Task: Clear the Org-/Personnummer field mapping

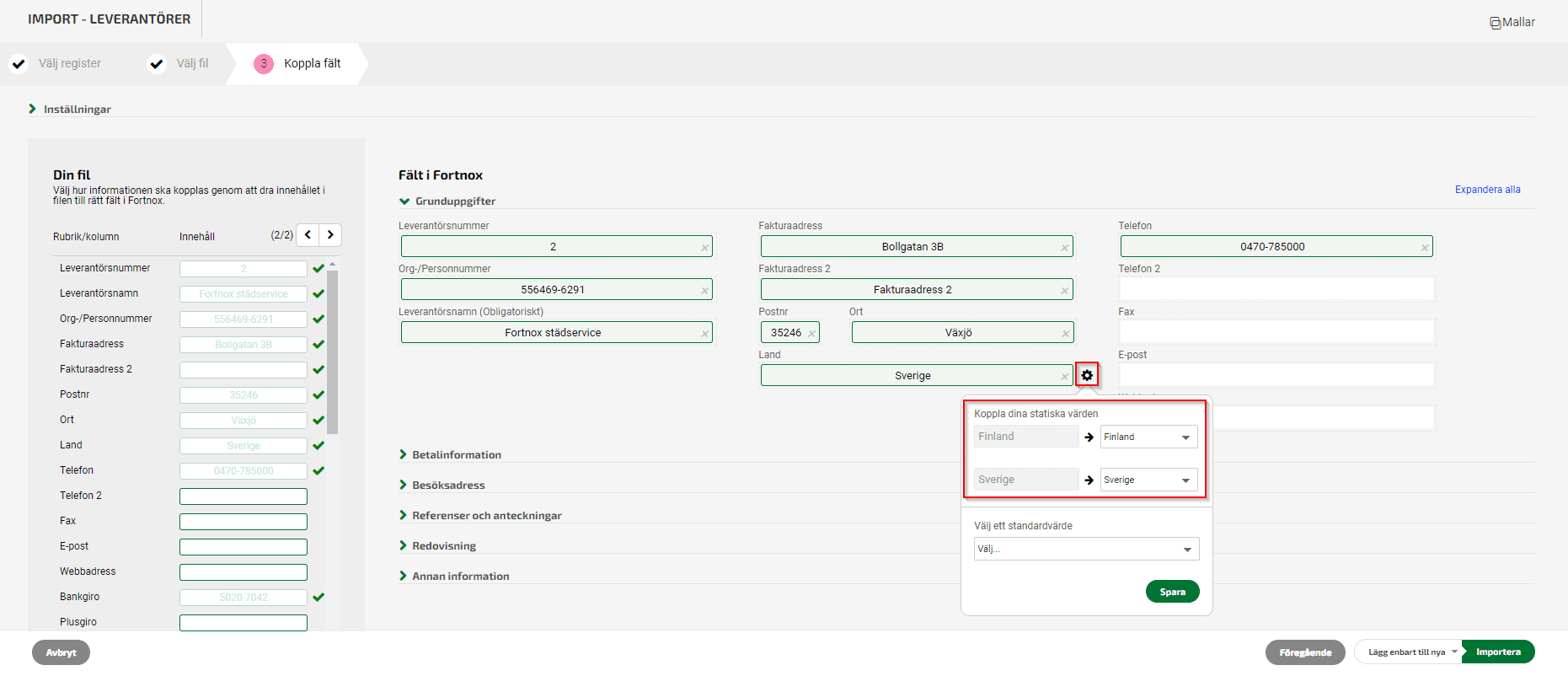Action: pyautogui.click(x=704, y=290)
